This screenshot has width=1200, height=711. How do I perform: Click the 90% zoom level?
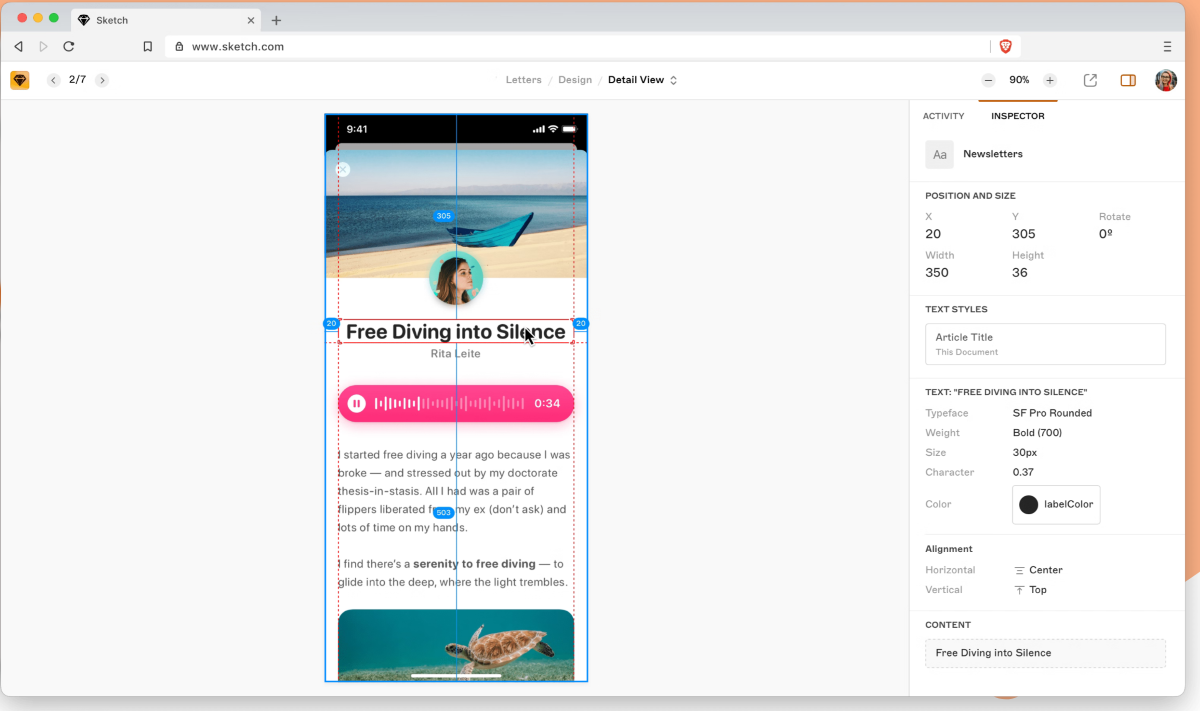pyautogui.click(x=1019, y=80)
